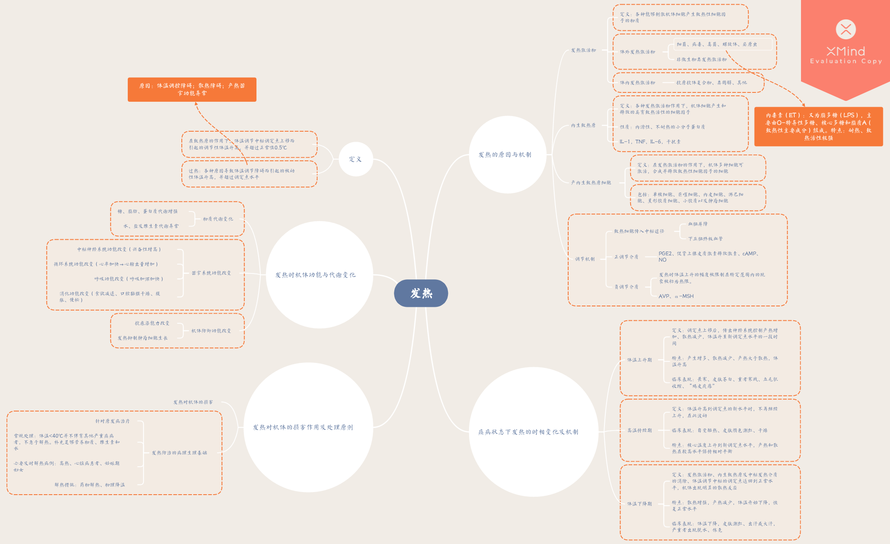Click the XMind logo icon
This screenshot has height=544, width=890.
point(846,29)
